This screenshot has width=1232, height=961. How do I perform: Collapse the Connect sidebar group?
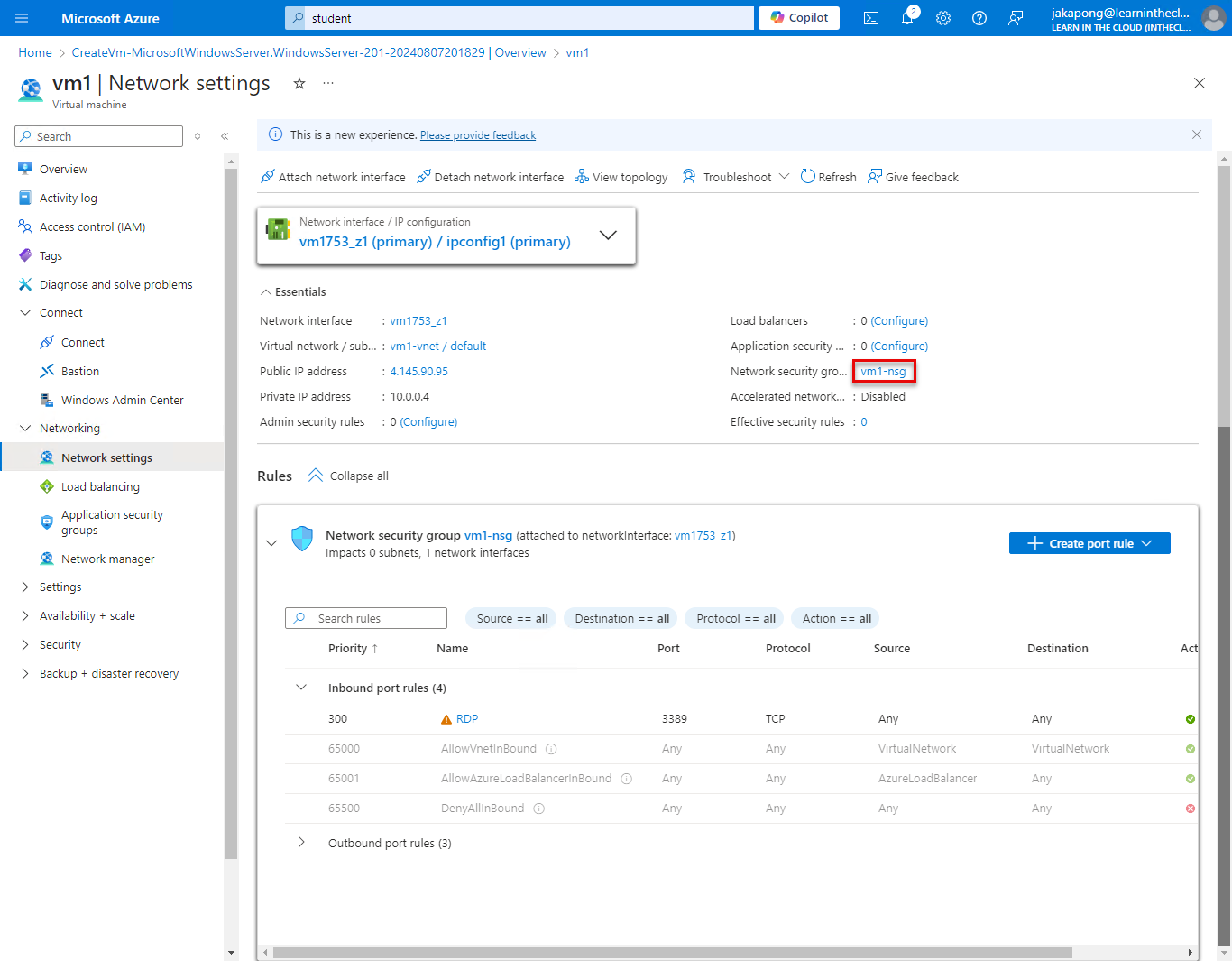coord(25,313)
